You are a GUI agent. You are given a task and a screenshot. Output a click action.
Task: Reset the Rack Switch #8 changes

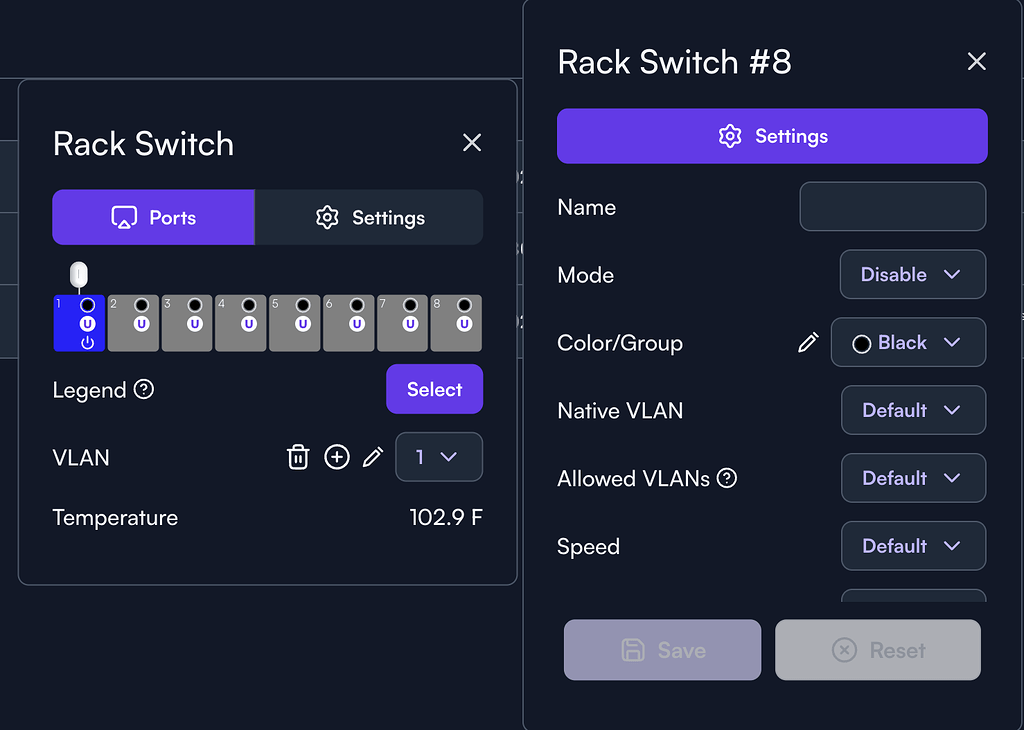[877, 650]
